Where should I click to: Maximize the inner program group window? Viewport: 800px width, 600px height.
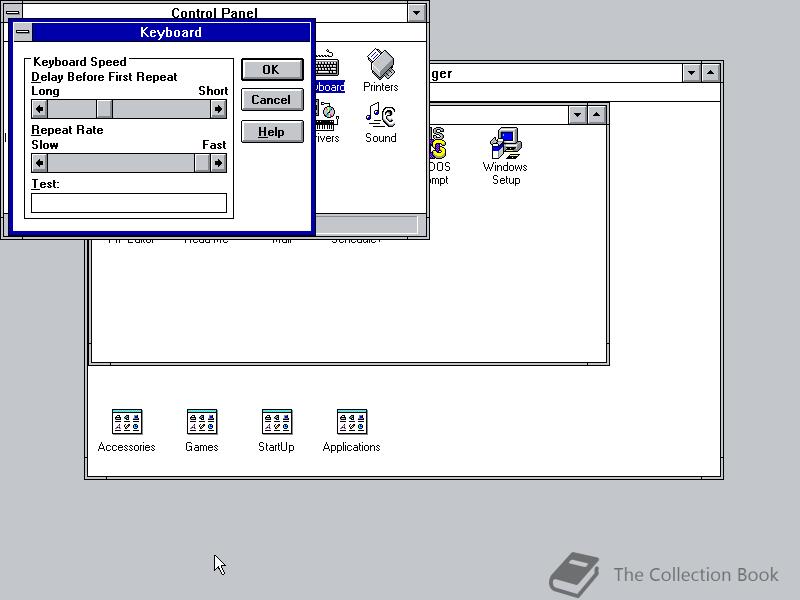click(596, 115)
